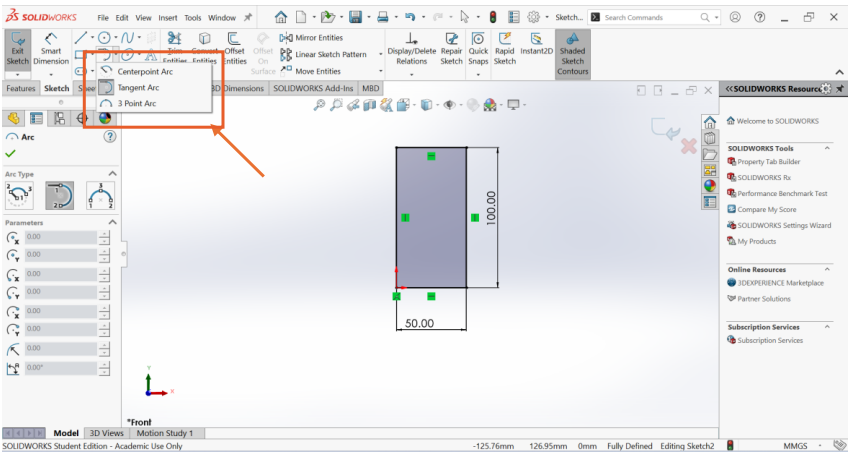
Task: Switch to the Motion Study 1 tab
Action: (165, 433)
